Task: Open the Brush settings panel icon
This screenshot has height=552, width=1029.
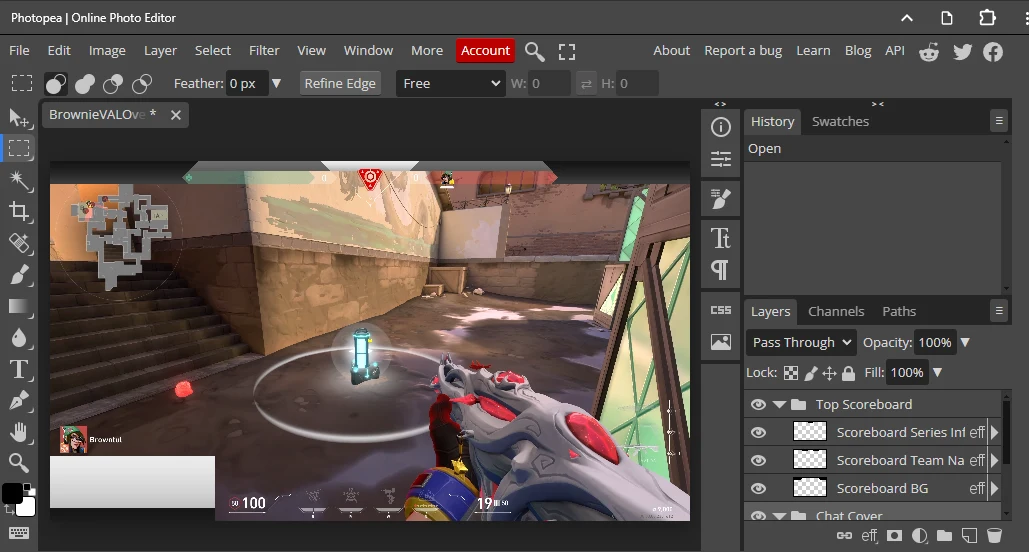Action: (721, 199)
